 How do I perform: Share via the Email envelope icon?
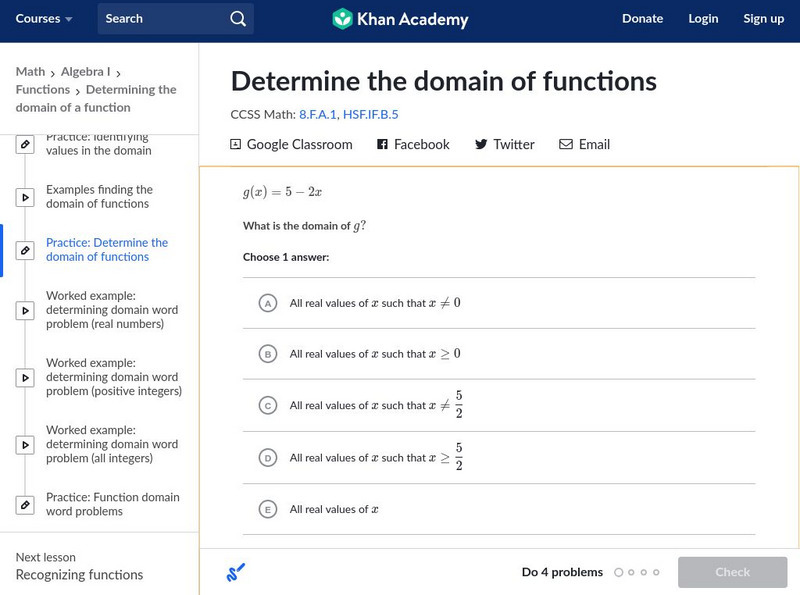tap(567, 144)
